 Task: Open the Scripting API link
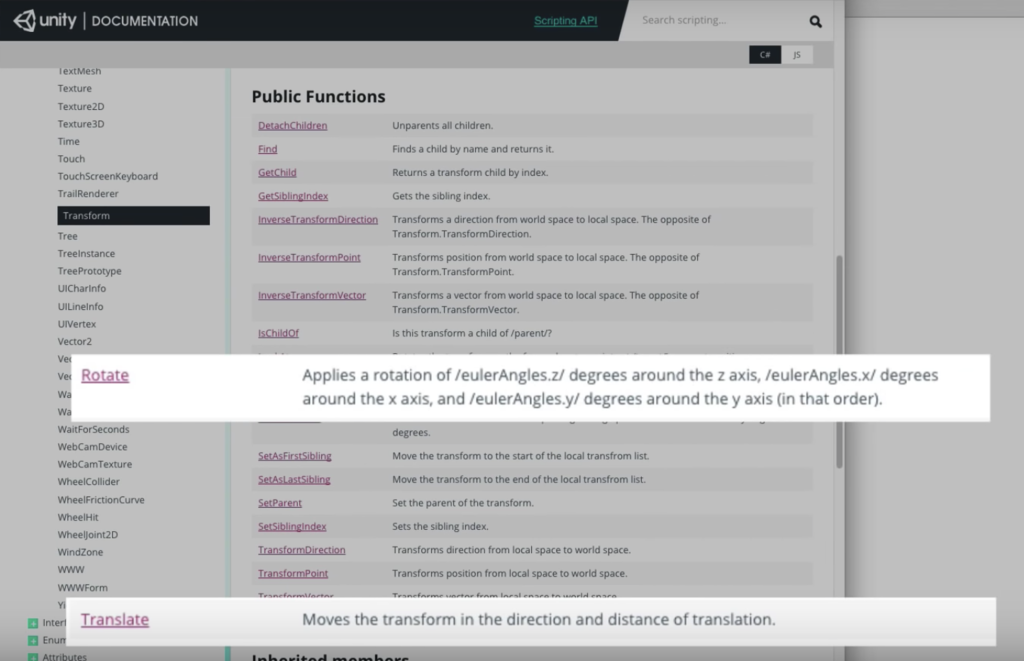tap(566, 20)
